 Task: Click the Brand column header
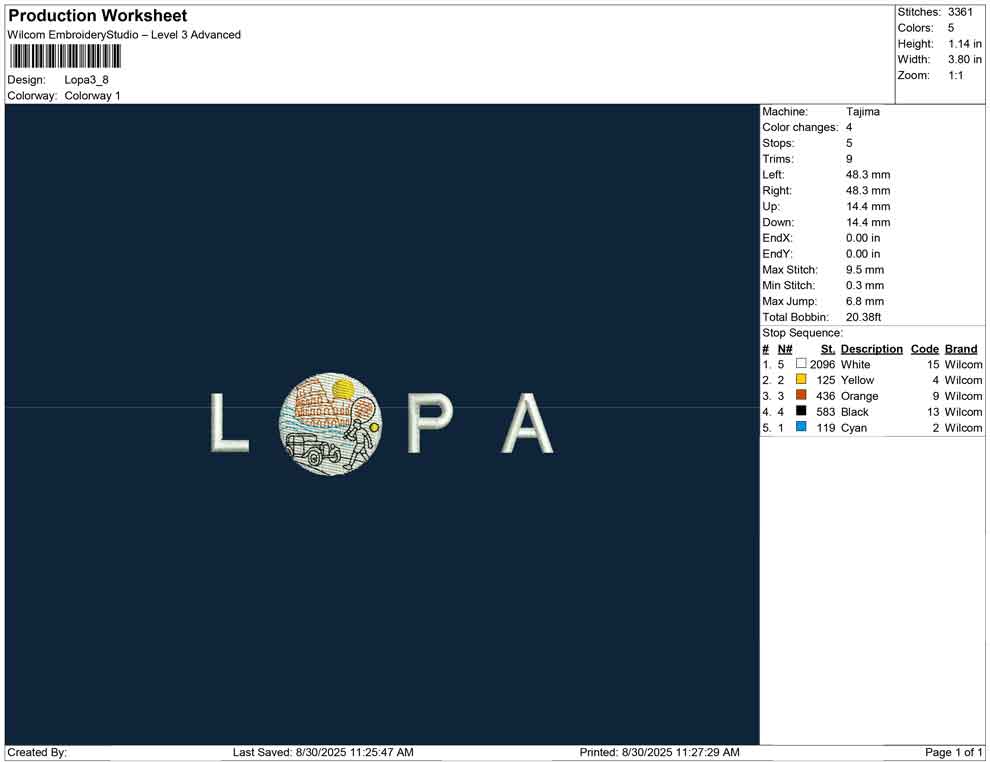(x=961, y=349)
